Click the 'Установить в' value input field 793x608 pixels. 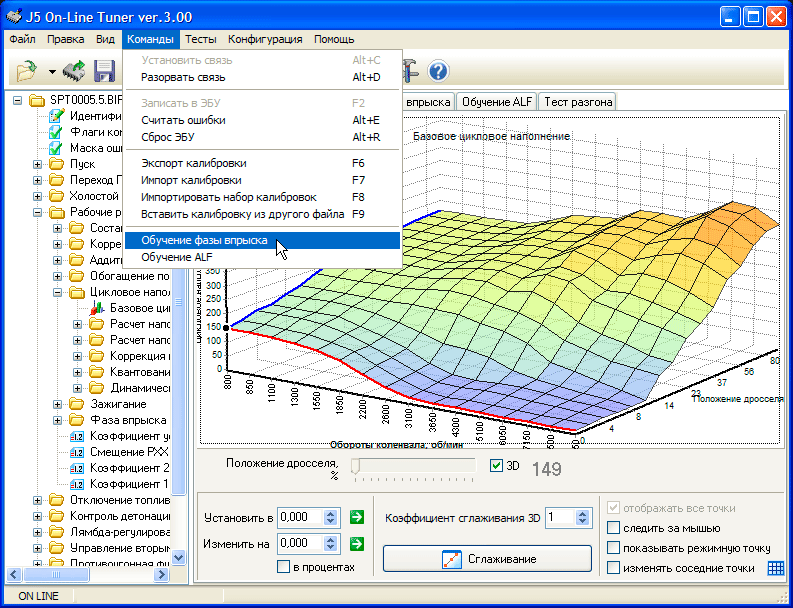[300, 518]
